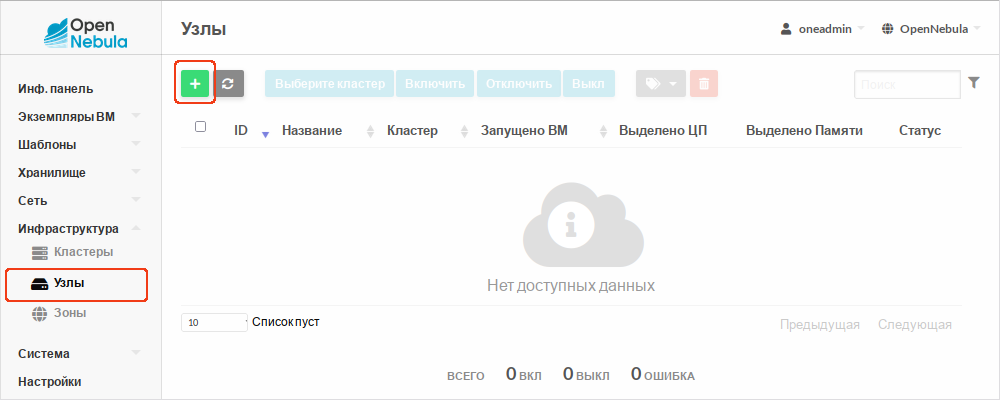Open the Кластеры section
Image resolution: width=1000 pixels, height=400 pixels.
point(82,251)
